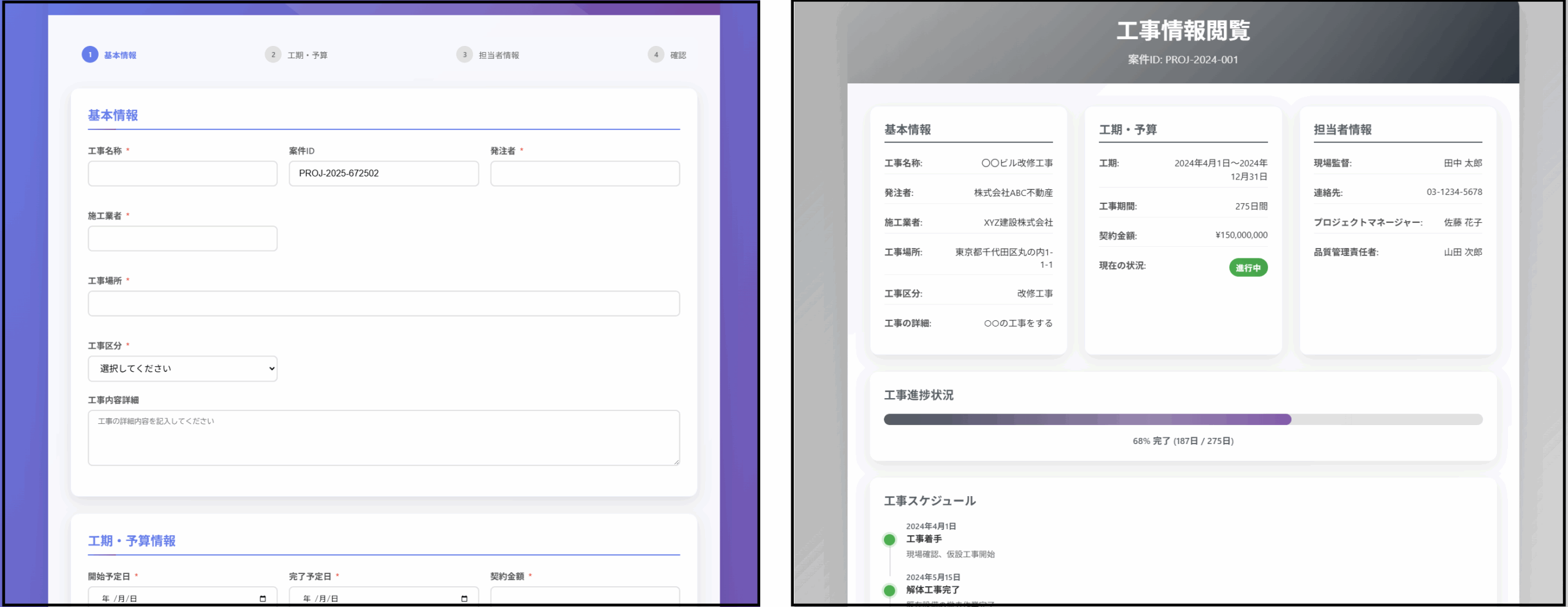
Task: Select the 案件ID field containing PROJ-2025-672502
Action: pyautogui.click(x=383, y=173)
